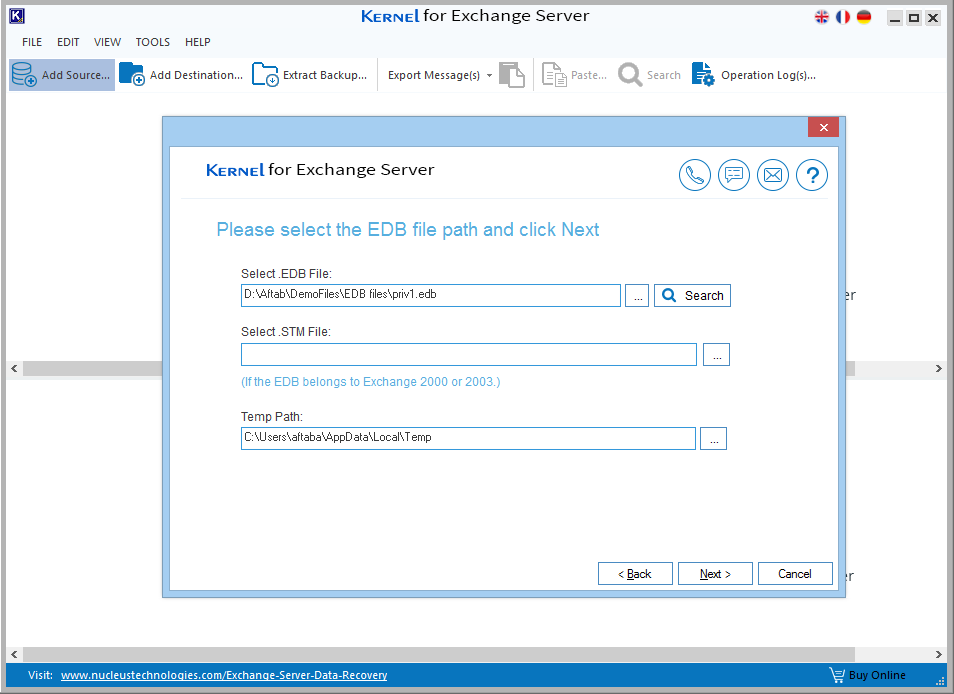Click the Buy Online cart icon
Image resolution: width=954 pixels, height=694 pixels.
837,675
